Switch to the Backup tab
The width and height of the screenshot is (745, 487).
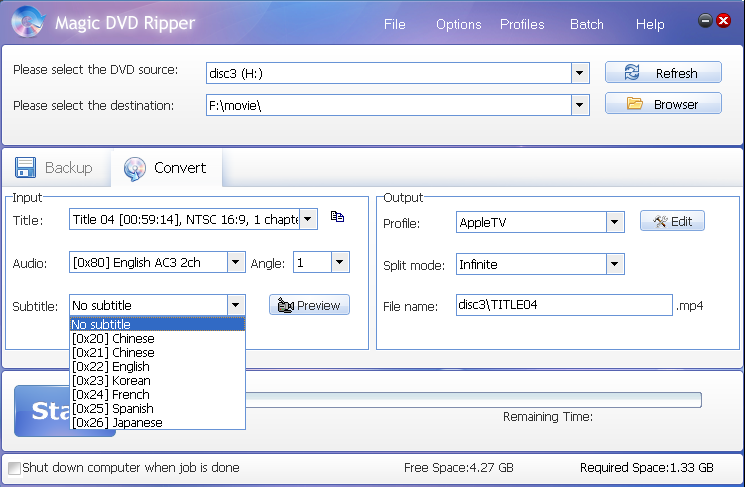click(55, 168)
